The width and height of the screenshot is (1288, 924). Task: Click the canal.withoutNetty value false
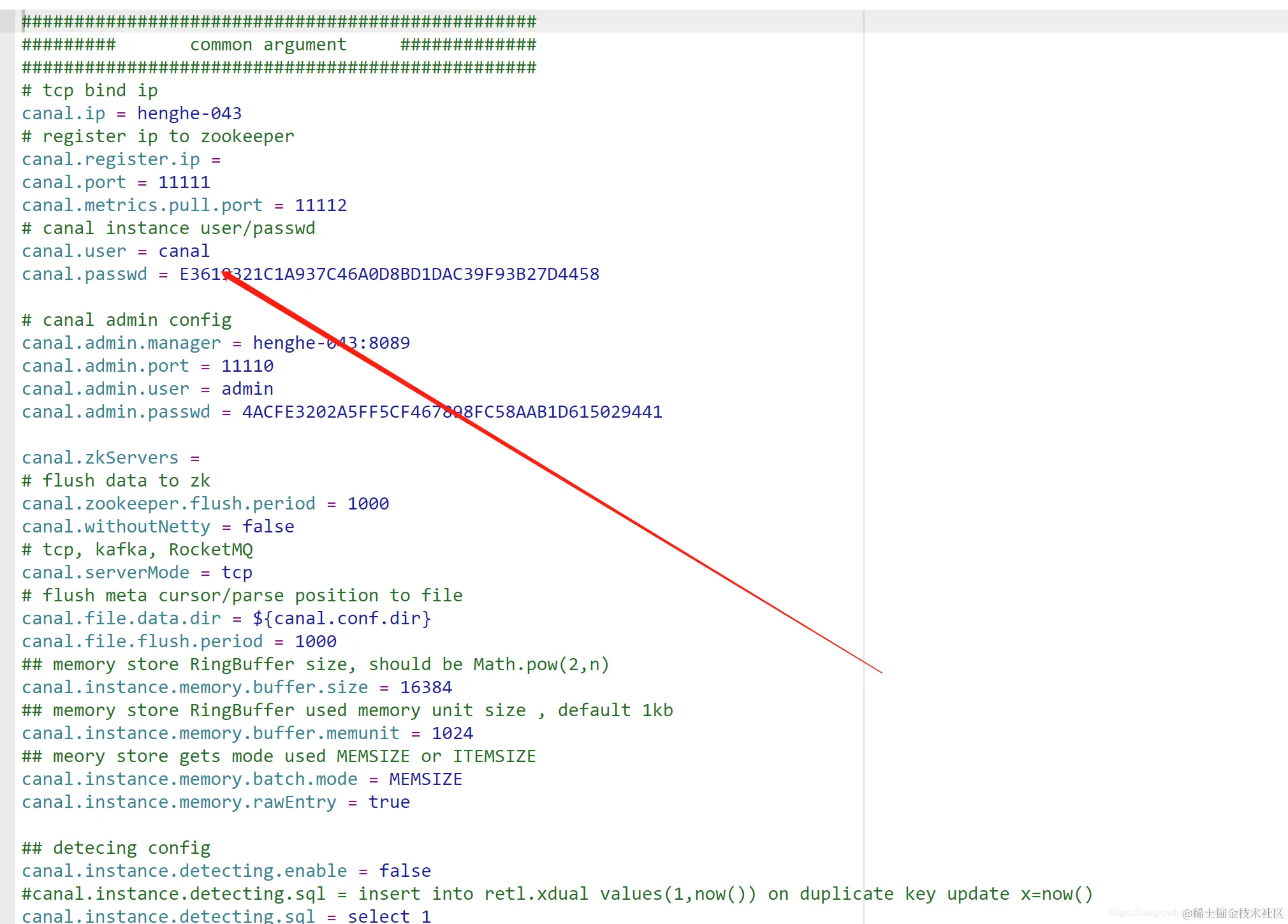[268, 527]
